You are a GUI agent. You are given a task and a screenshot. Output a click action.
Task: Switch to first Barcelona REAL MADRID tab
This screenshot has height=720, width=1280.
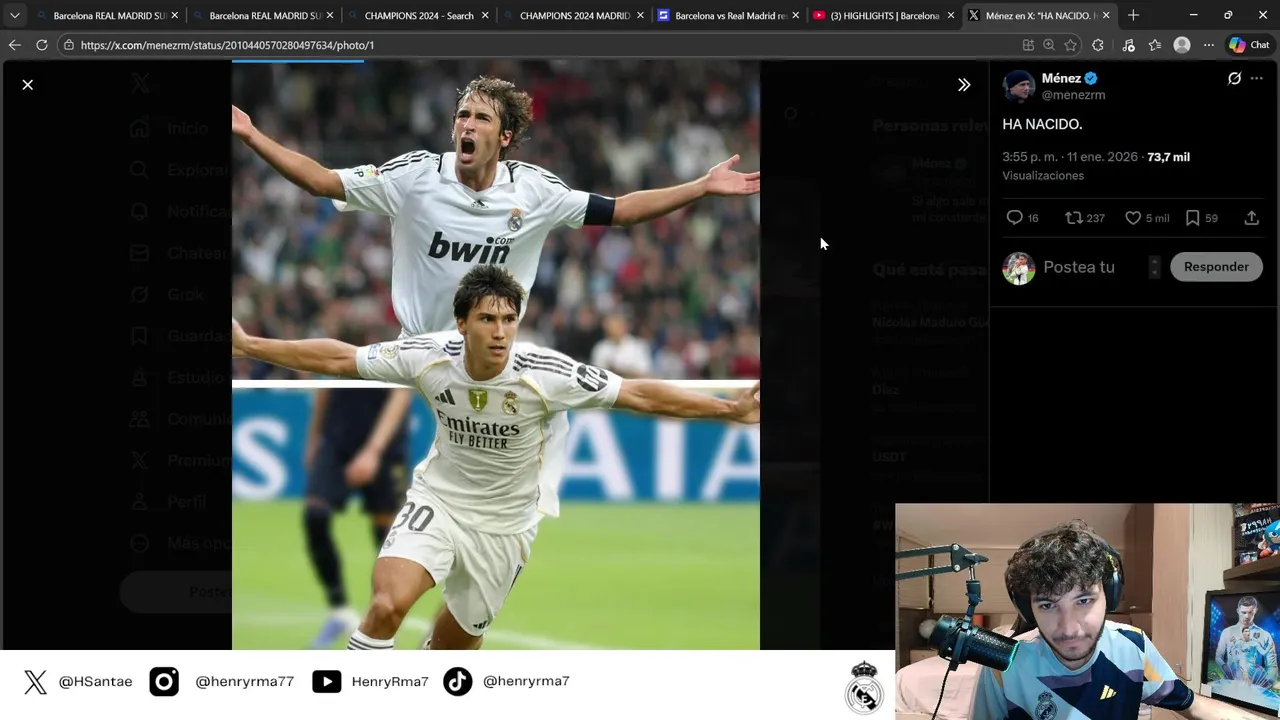click(107, 15)
